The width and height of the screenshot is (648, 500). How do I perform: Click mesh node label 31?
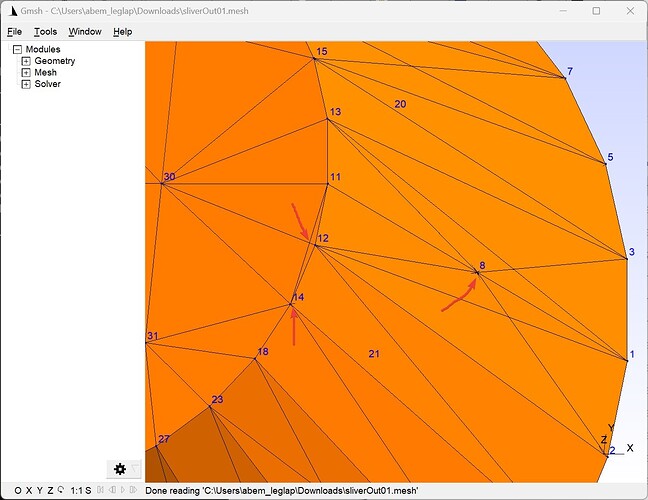pos(153,336)
